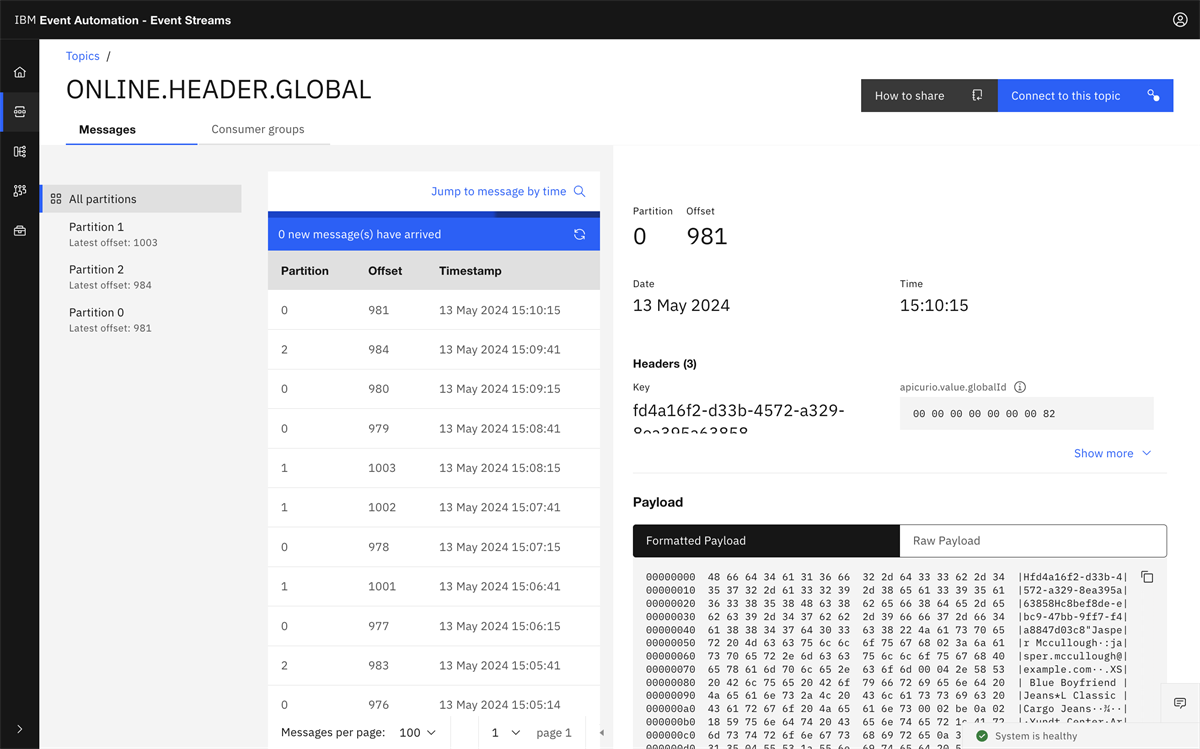
Task: Open the Home icon in sidebar
Action: pyautogui.click(x=20, y=72)
